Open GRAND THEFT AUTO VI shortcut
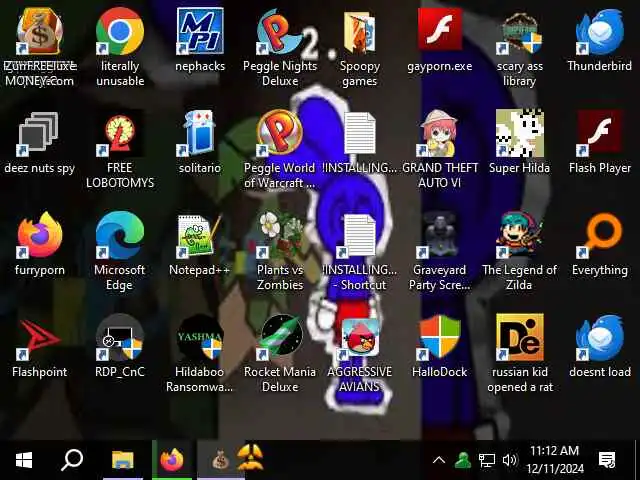Image resolution: width=640 pixels, height=480 pixels. (440, 133)
